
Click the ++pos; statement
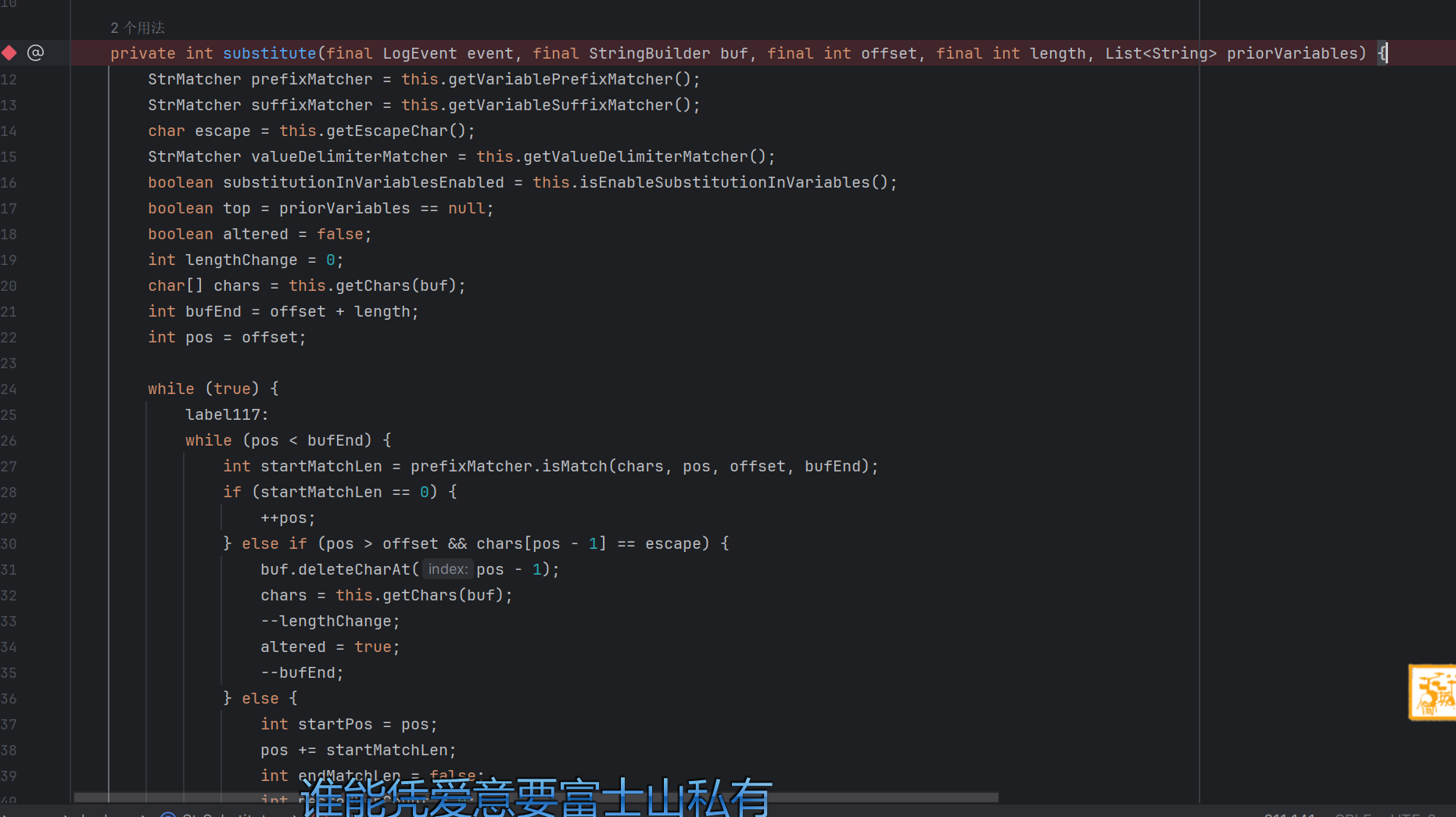[x=288, y=518]
